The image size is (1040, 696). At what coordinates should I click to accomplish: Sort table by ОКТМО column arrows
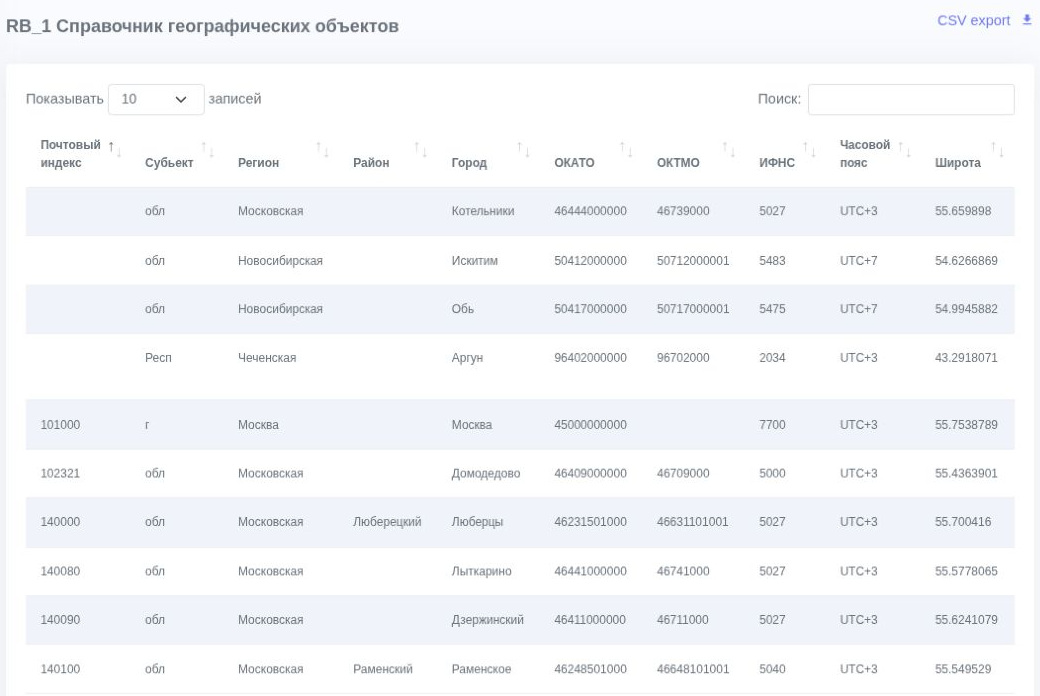pyautogui.click(x=729, y=149)
